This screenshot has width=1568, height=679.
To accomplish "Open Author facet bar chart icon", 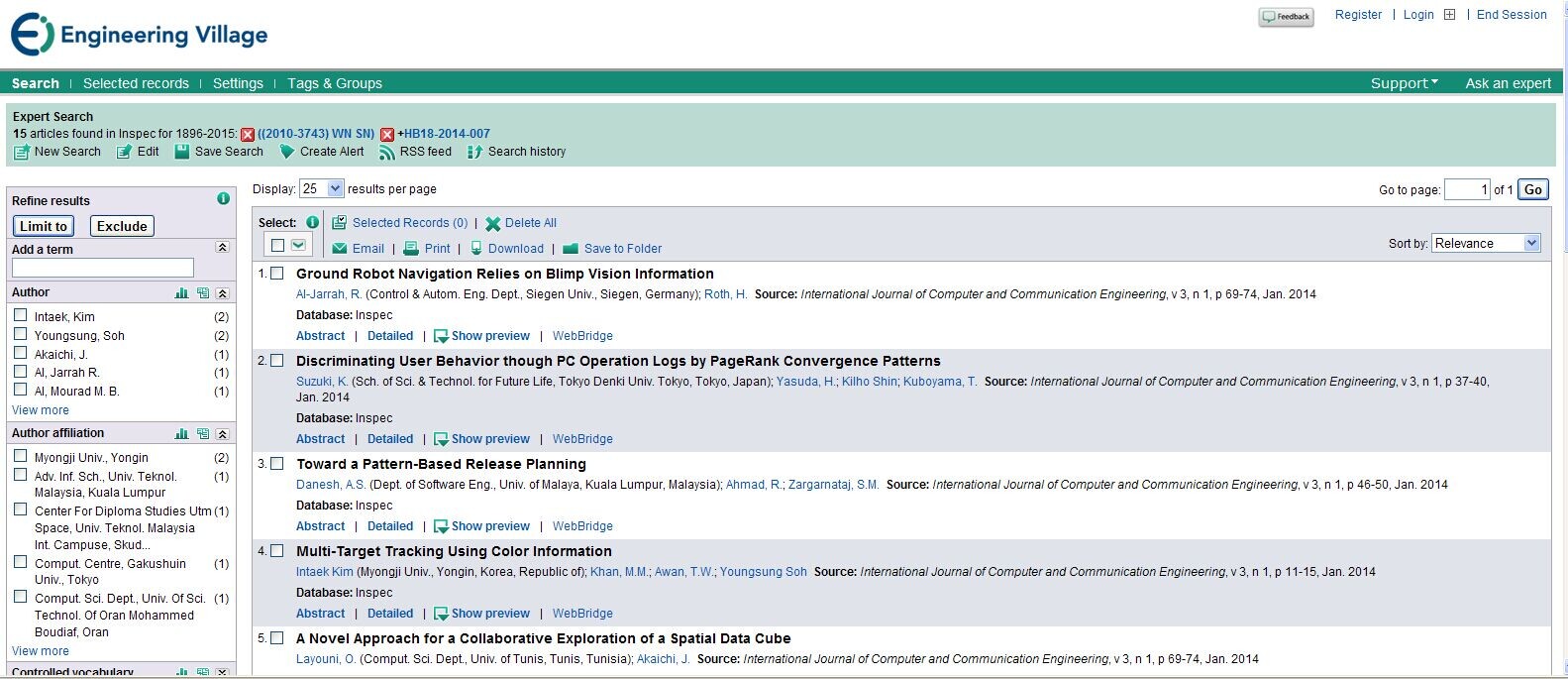I will (182, 293).
